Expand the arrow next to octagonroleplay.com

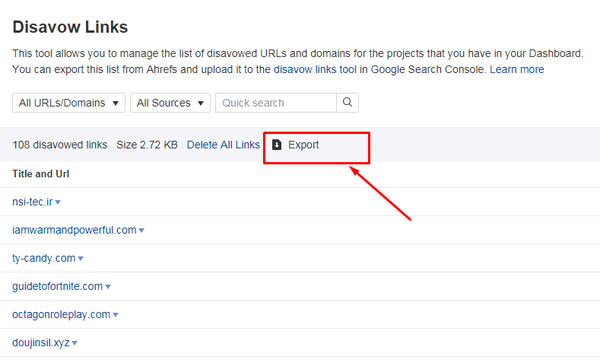tap(115, 315)
